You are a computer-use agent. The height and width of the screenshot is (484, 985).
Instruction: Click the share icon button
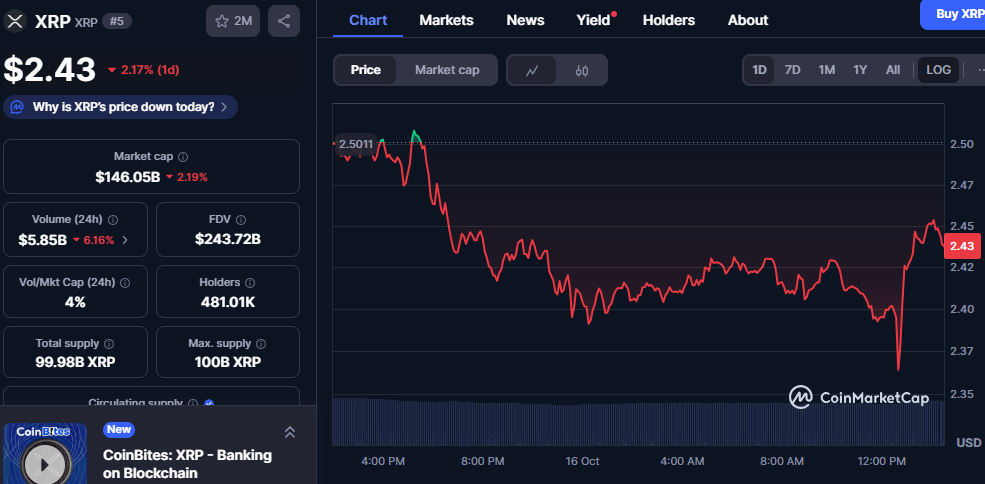[284, 21]
